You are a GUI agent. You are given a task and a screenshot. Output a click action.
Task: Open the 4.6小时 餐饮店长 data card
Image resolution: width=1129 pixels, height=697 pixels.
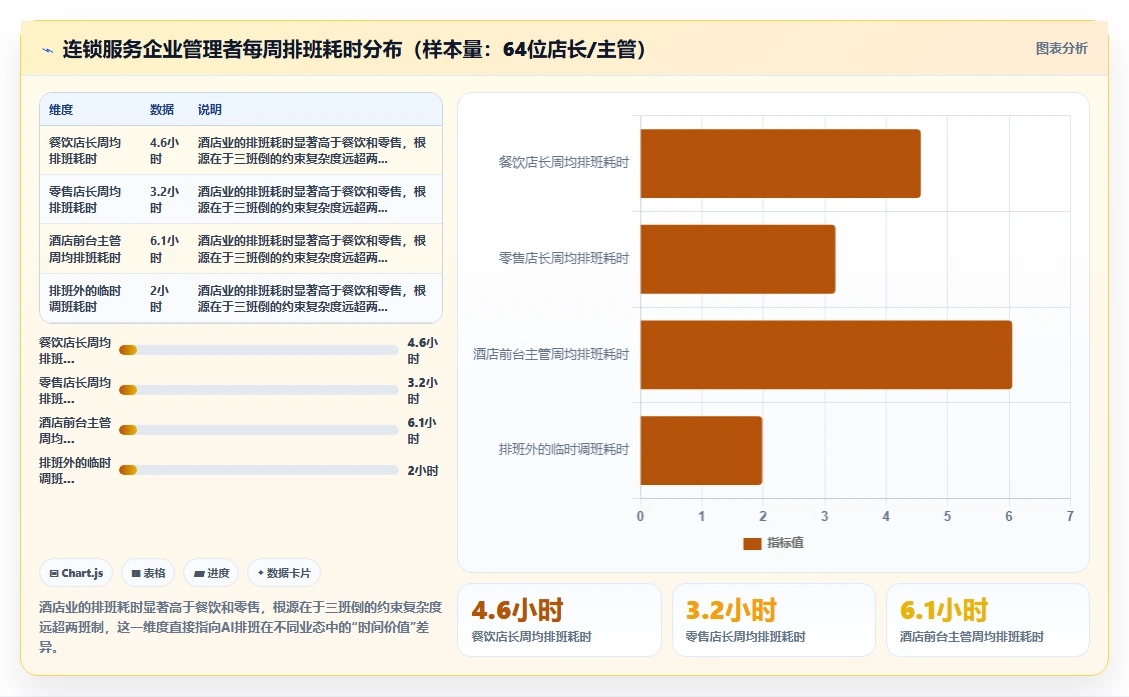(559, 620)
